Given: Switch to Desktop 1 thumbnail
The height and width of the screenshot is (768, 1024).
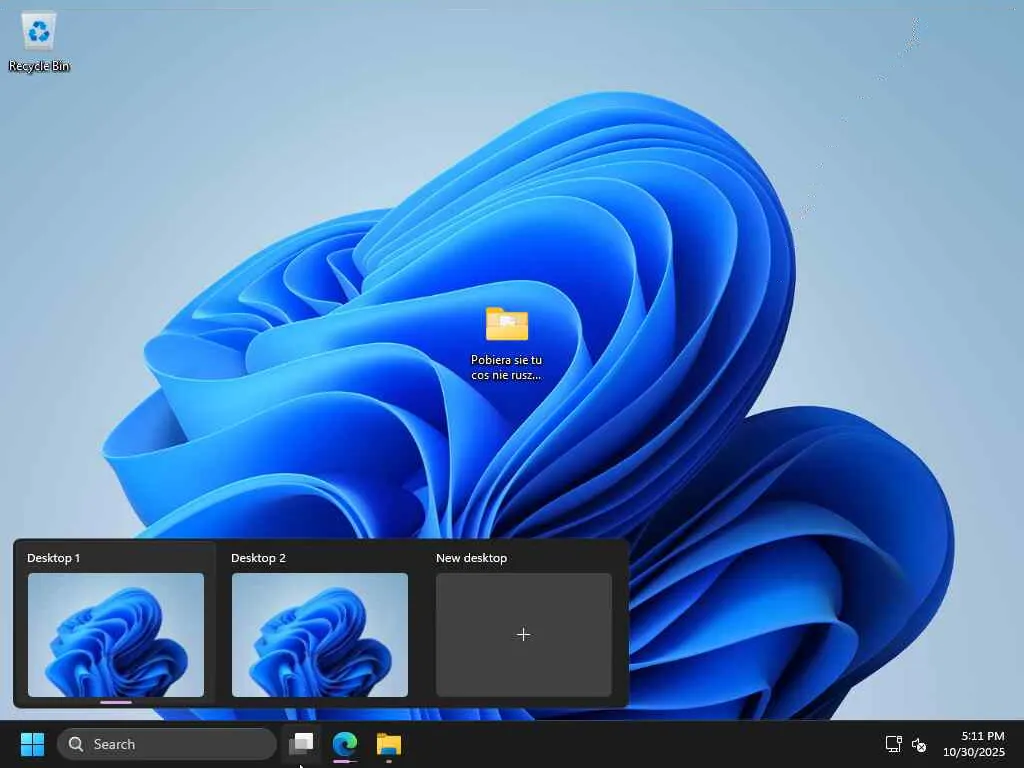Looking at the screenshot, I should click(x=116, y=635).
